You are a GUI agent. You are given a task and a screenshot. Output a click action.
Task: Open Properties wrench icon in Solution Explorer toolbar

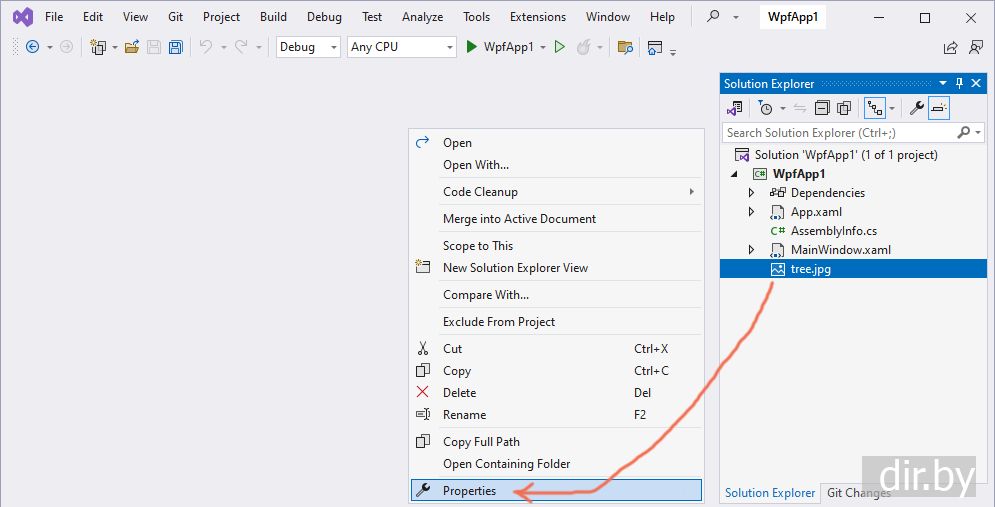pyautogui.click(x=915, y=108)
